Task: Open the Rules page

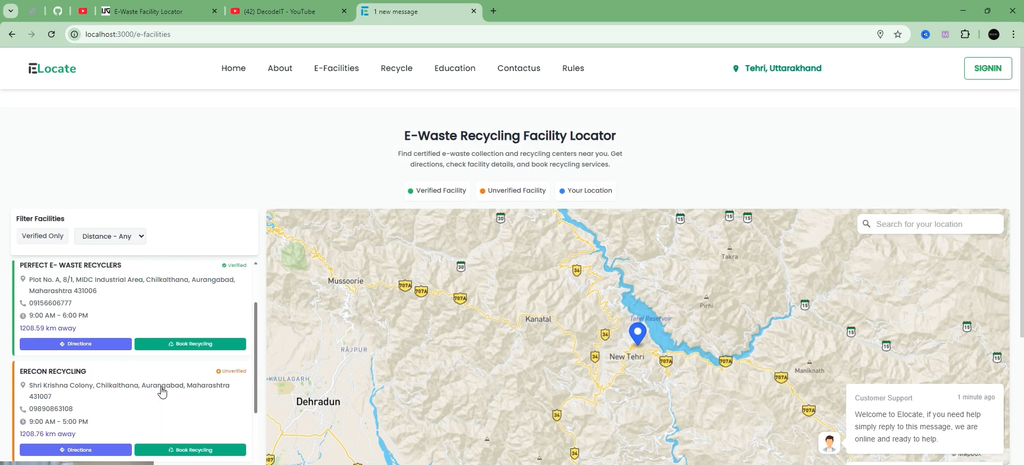Action: 573,68
